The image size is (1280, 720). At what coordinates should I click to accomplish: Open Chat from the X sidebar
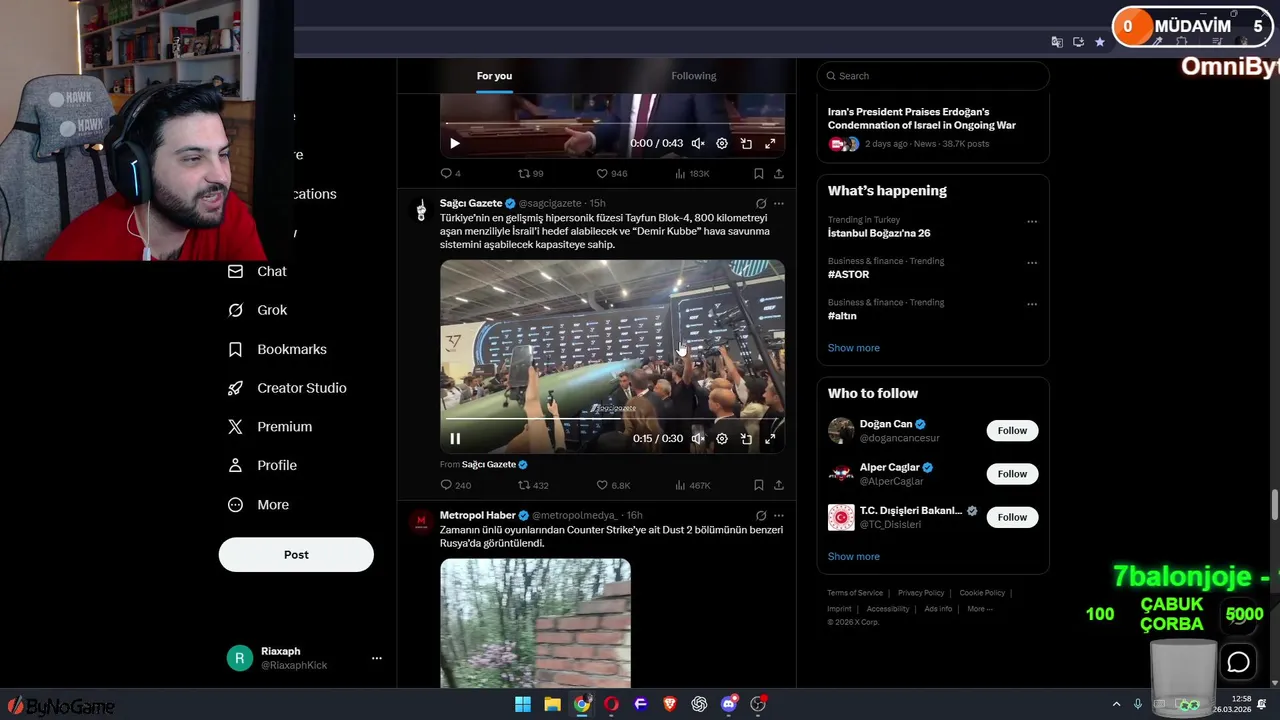tap(257, 271)
